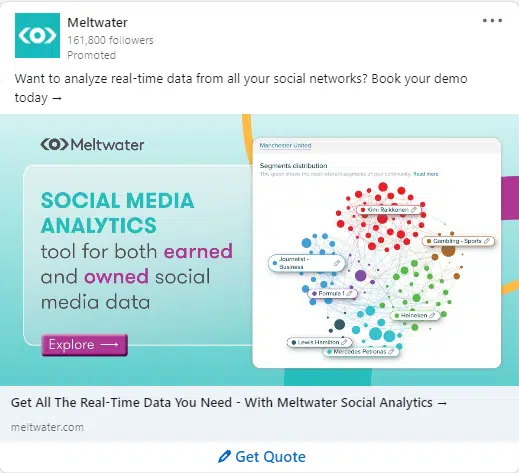Click edit pencil on Lewis Hamilton label
This screenshot has height=473, width=519.
(344, 342)
